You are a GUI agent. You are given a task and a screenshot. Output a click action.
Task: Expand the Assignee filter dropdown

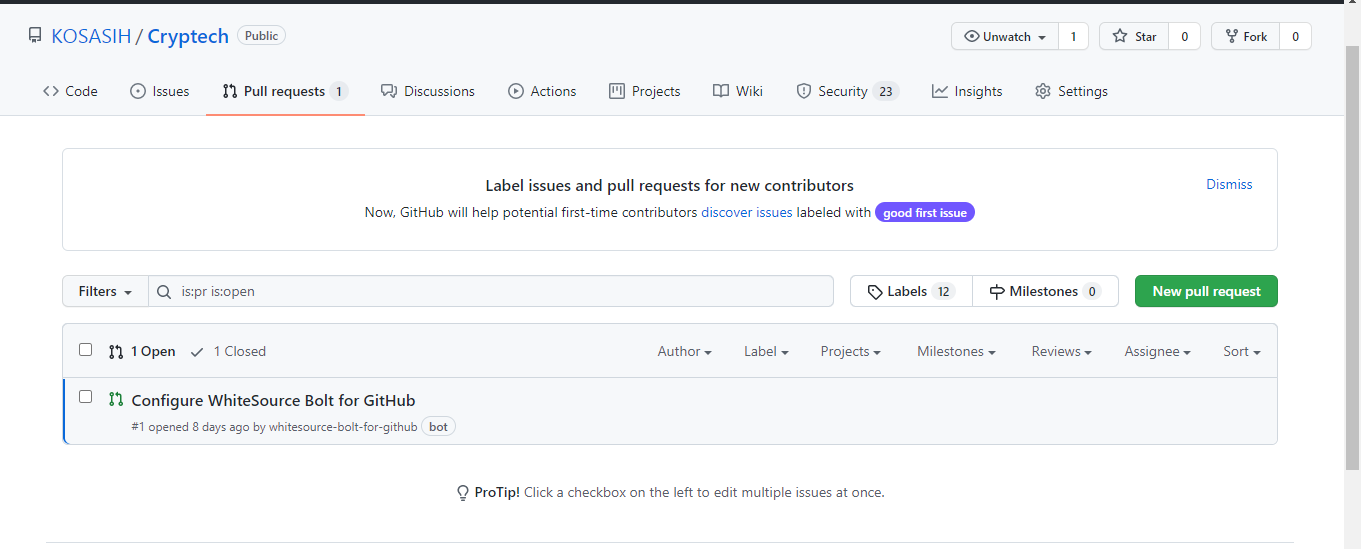(x=1157, y=351)
